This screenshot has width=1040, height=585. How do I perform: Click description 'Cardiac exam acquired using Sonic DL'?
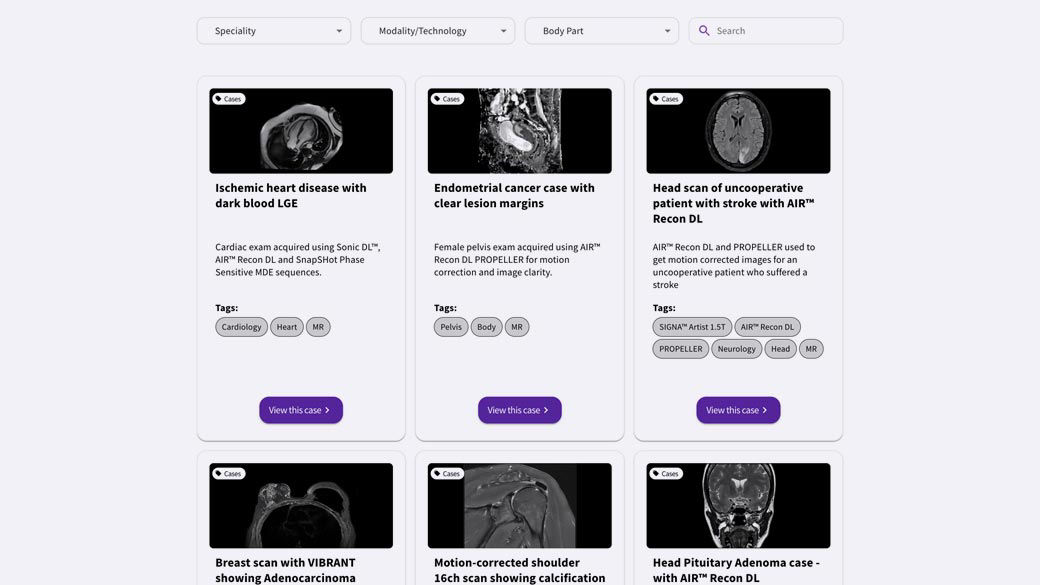(x=298, y=259)
